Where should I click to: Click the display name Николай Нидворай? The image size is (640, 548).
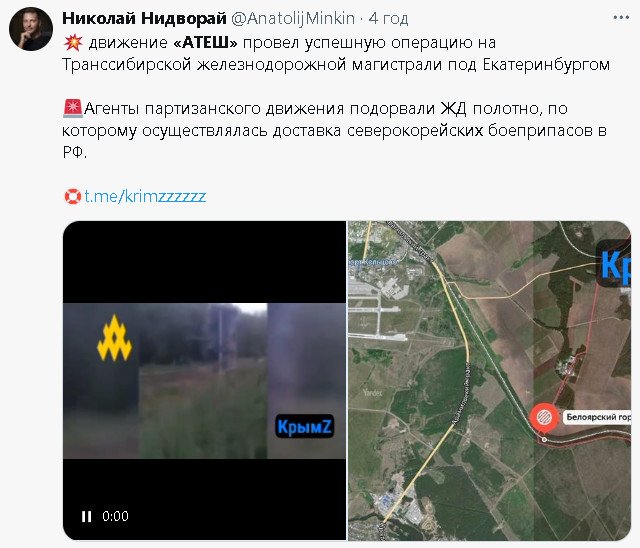pos(144,18)
